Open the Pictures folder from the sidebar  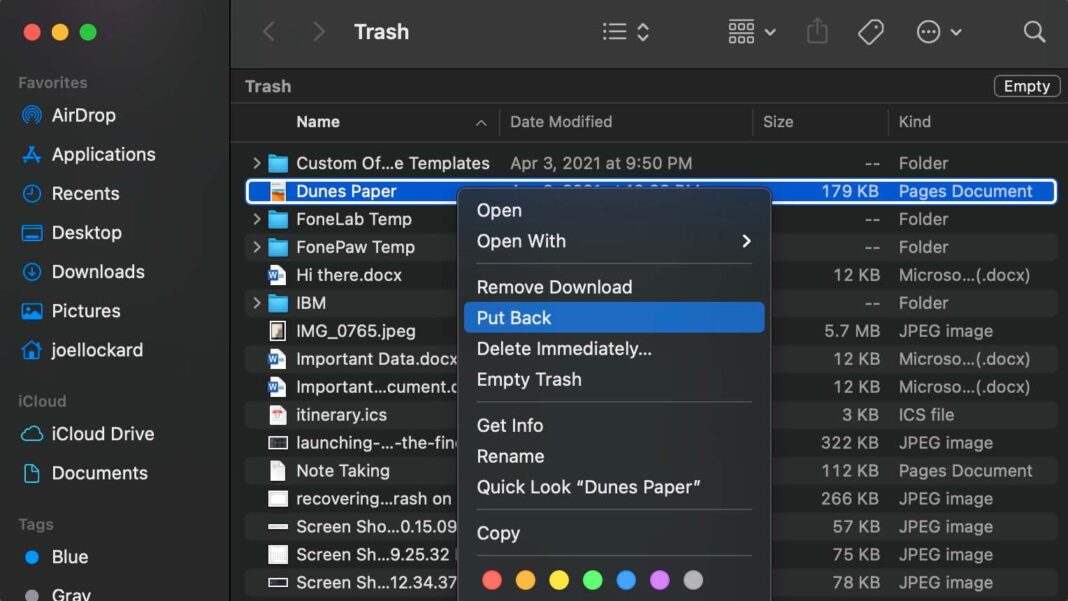pos(82,310)
